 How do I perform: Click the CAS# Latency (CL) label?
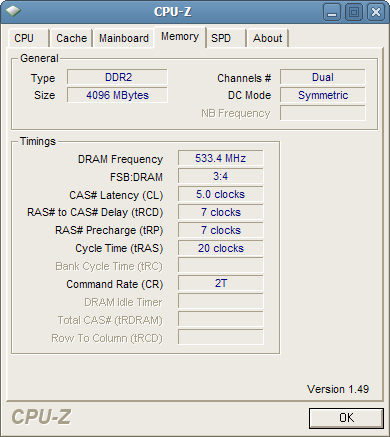pos(116,195)
